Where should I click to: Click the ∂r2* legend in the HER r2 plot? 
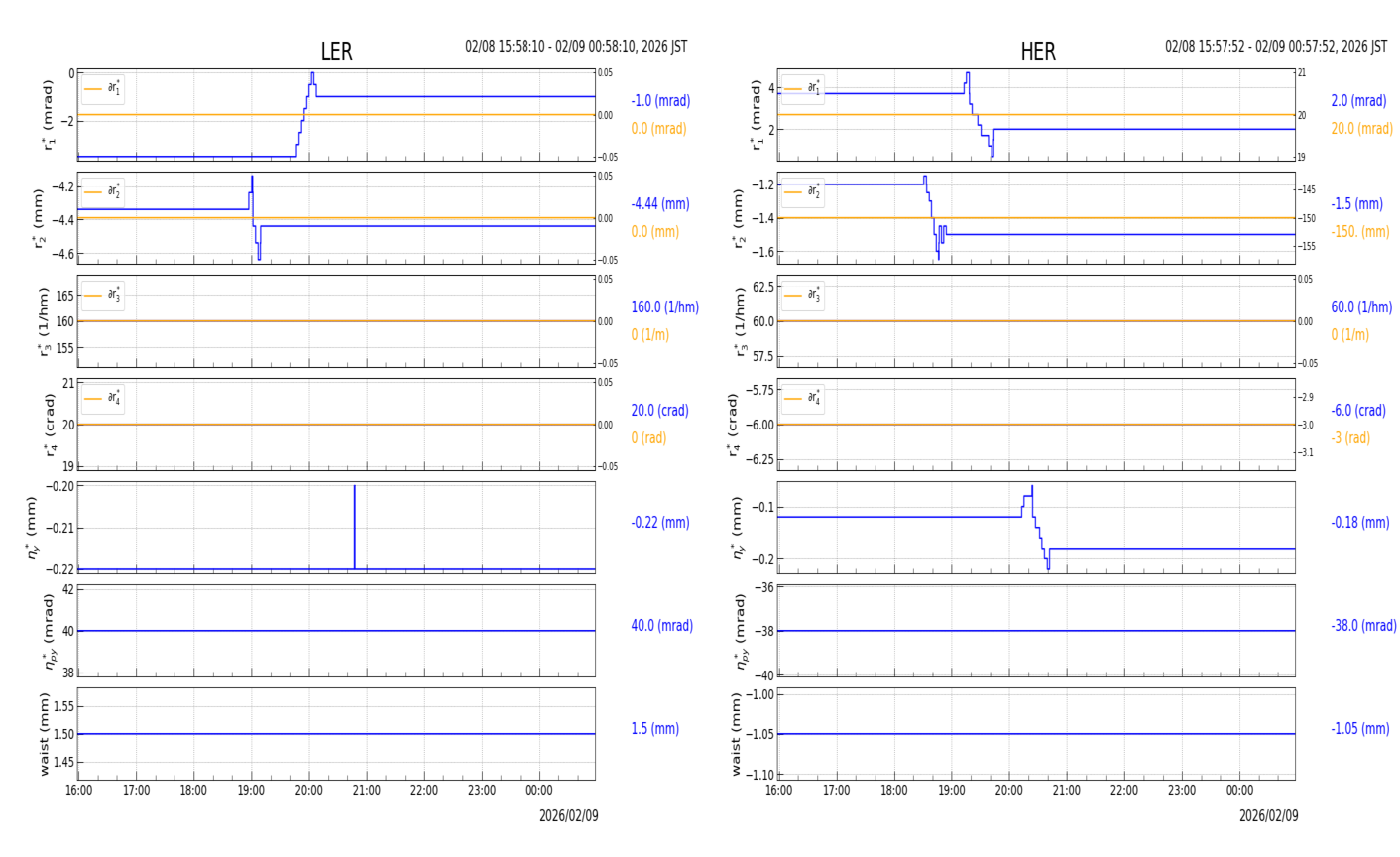802,191
